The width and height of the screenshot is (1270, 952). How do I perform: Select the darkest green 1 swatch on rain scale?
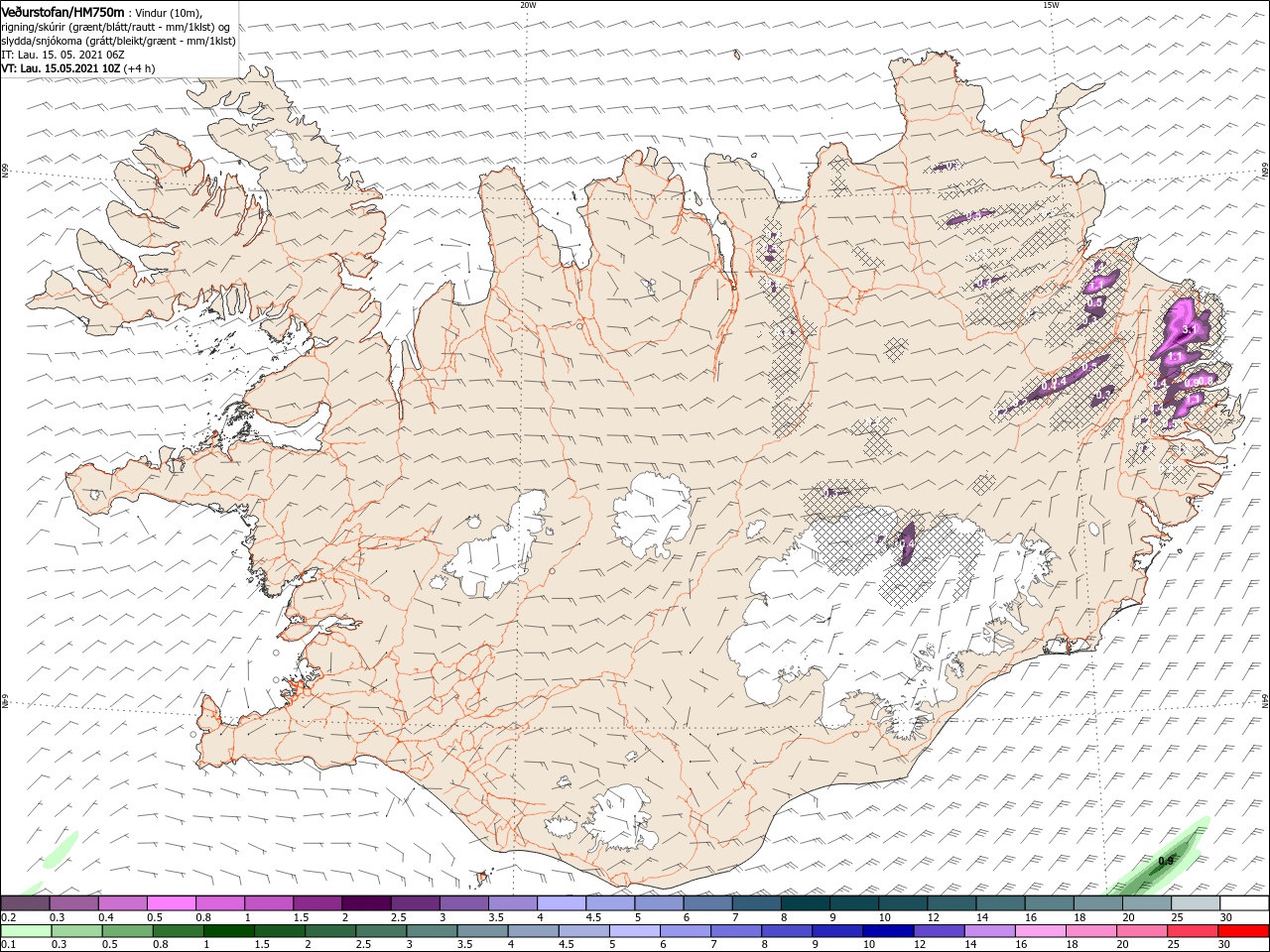point(228,931)
